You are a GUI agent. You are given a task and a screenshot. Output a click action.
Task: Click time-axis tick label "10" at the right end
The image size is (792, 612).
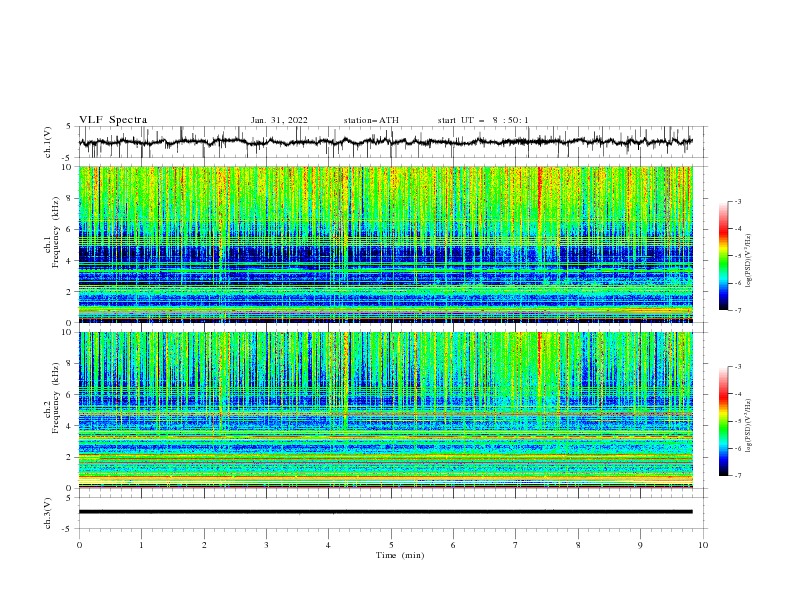click(703, 545)
